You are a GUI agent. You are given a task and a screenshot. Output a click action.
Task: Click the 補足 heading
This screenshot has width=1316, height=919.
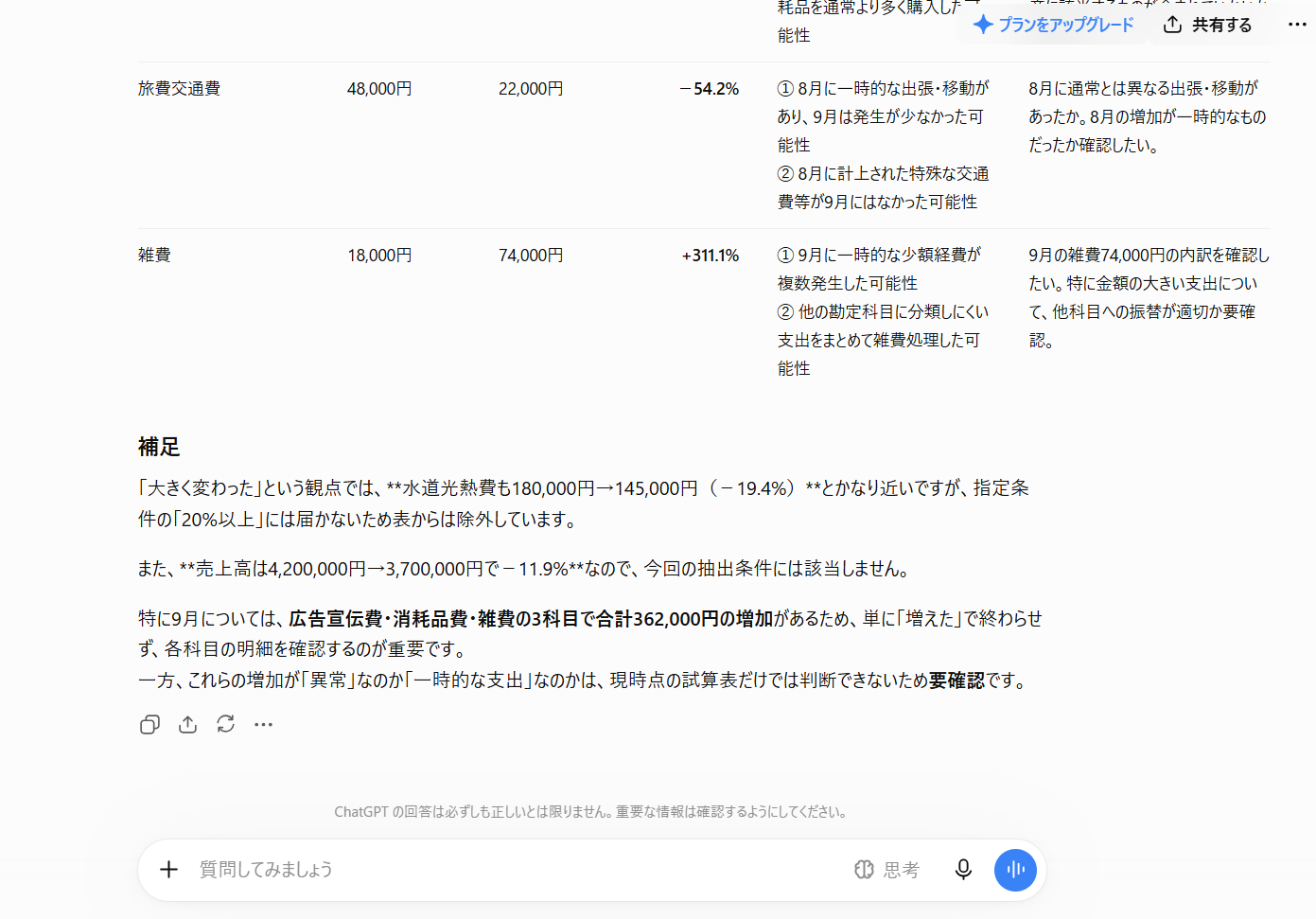coord(159,447)
